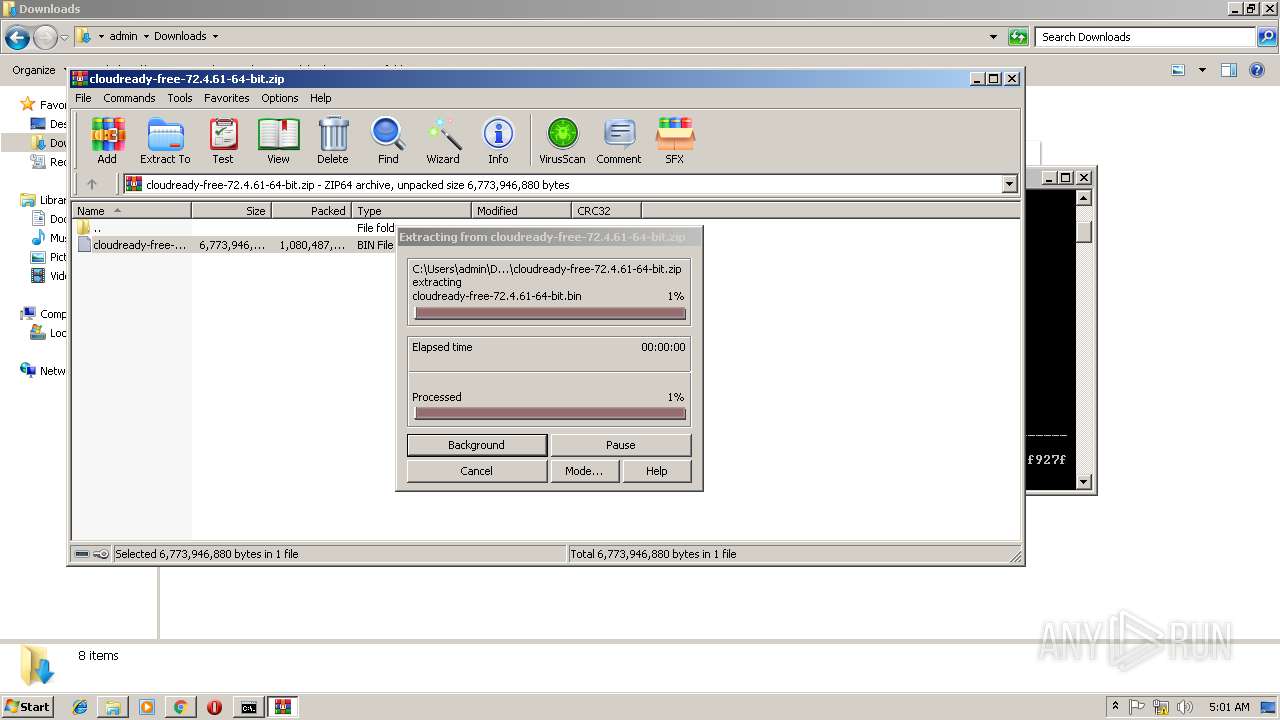Click the Background button in extraction dialog
1280x720 pixels.
(x=477, y=445)
